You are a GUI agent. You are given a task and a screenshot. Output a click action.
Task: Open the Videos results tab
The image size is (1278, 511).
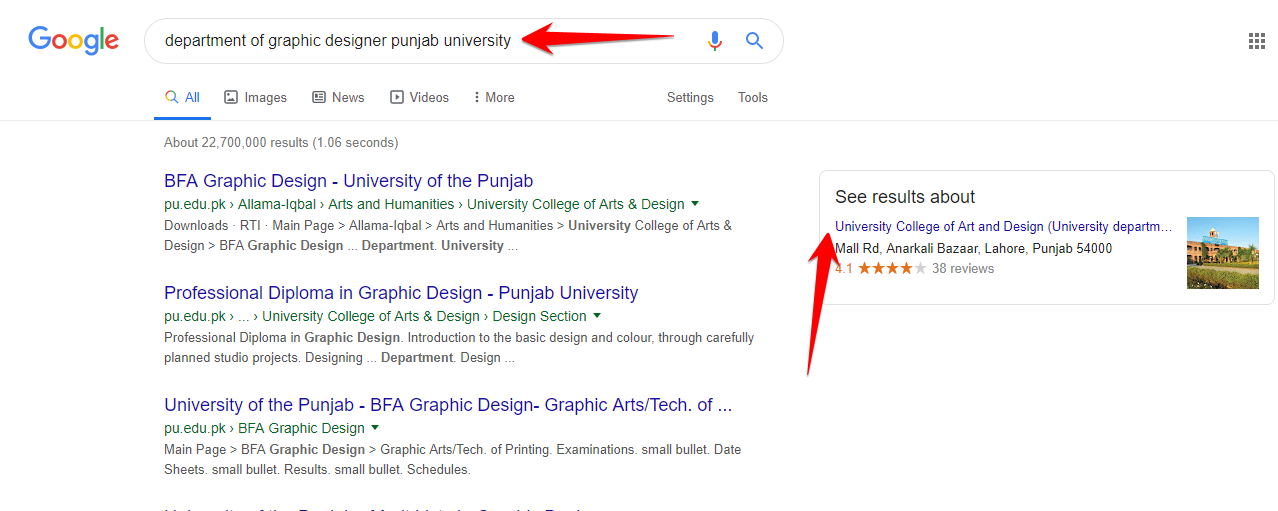click(x=419, y=97)
